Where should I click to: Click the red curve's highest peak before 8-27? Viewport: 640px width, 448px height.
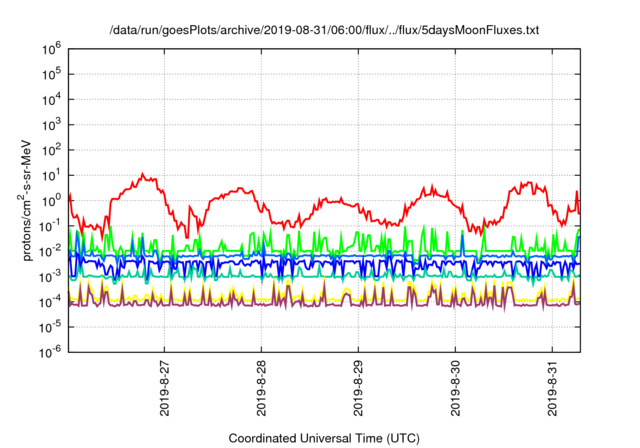pyautogui.click(x=142, y=174)
